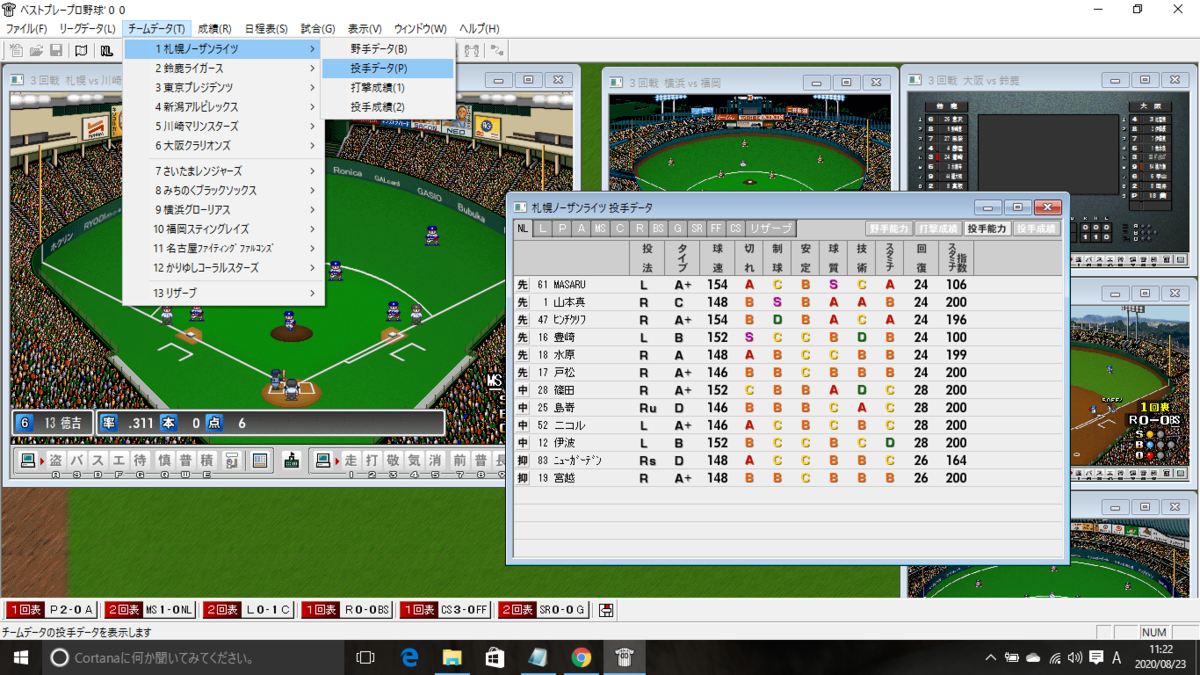Select 打撃成績(1) from the submenu

pos(388,88)
